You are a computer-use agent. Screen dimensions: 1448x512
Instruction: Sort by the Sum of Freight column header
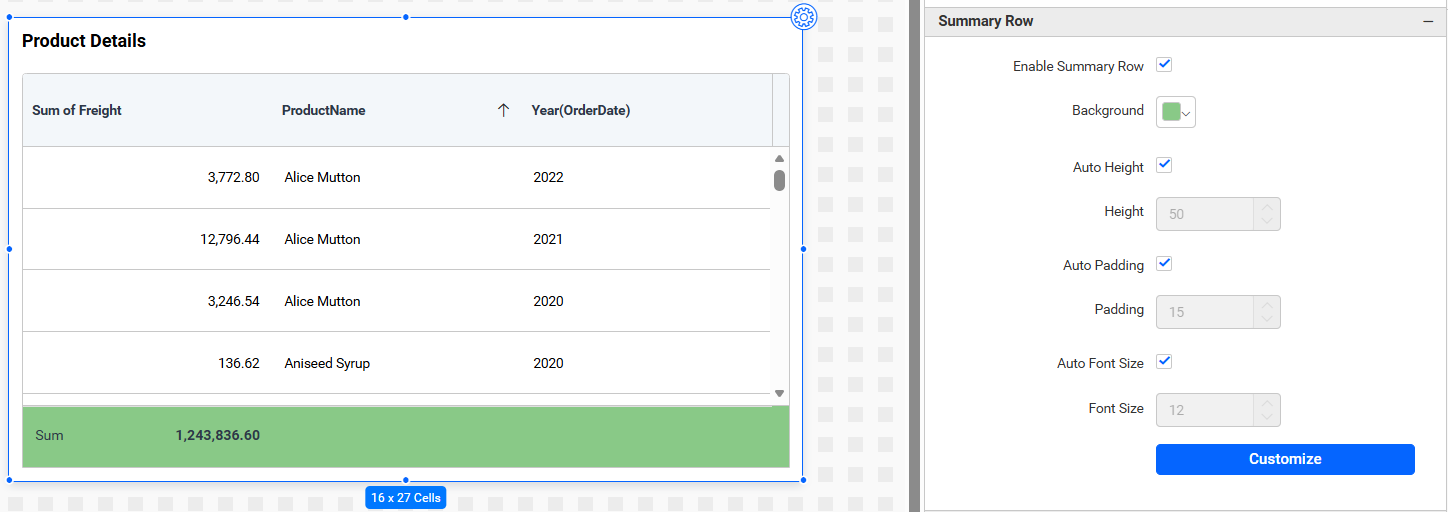(x=77, y=111)
